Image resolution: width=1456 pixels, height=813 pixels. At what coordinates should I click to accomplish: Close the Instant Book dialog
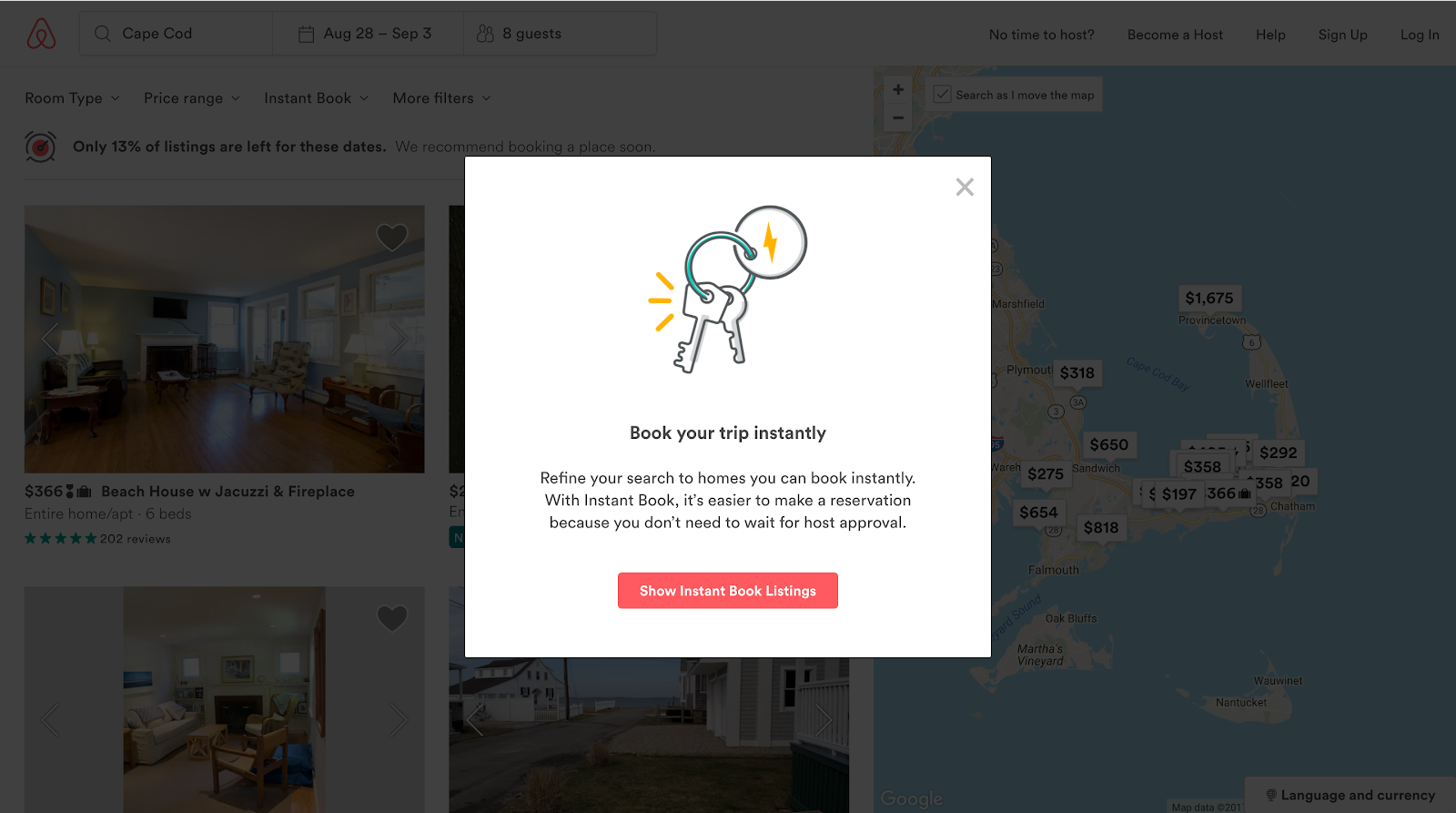pos(965,187)
